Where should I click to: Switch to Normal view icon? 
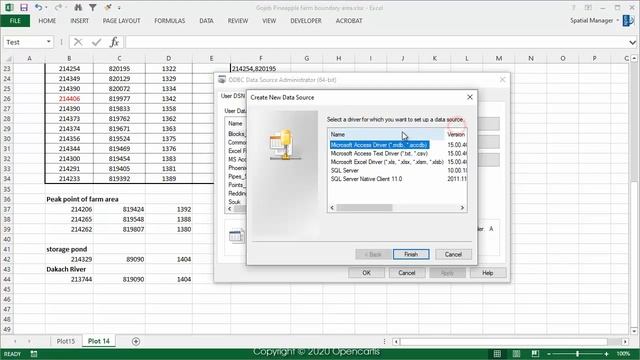(497, 354)
